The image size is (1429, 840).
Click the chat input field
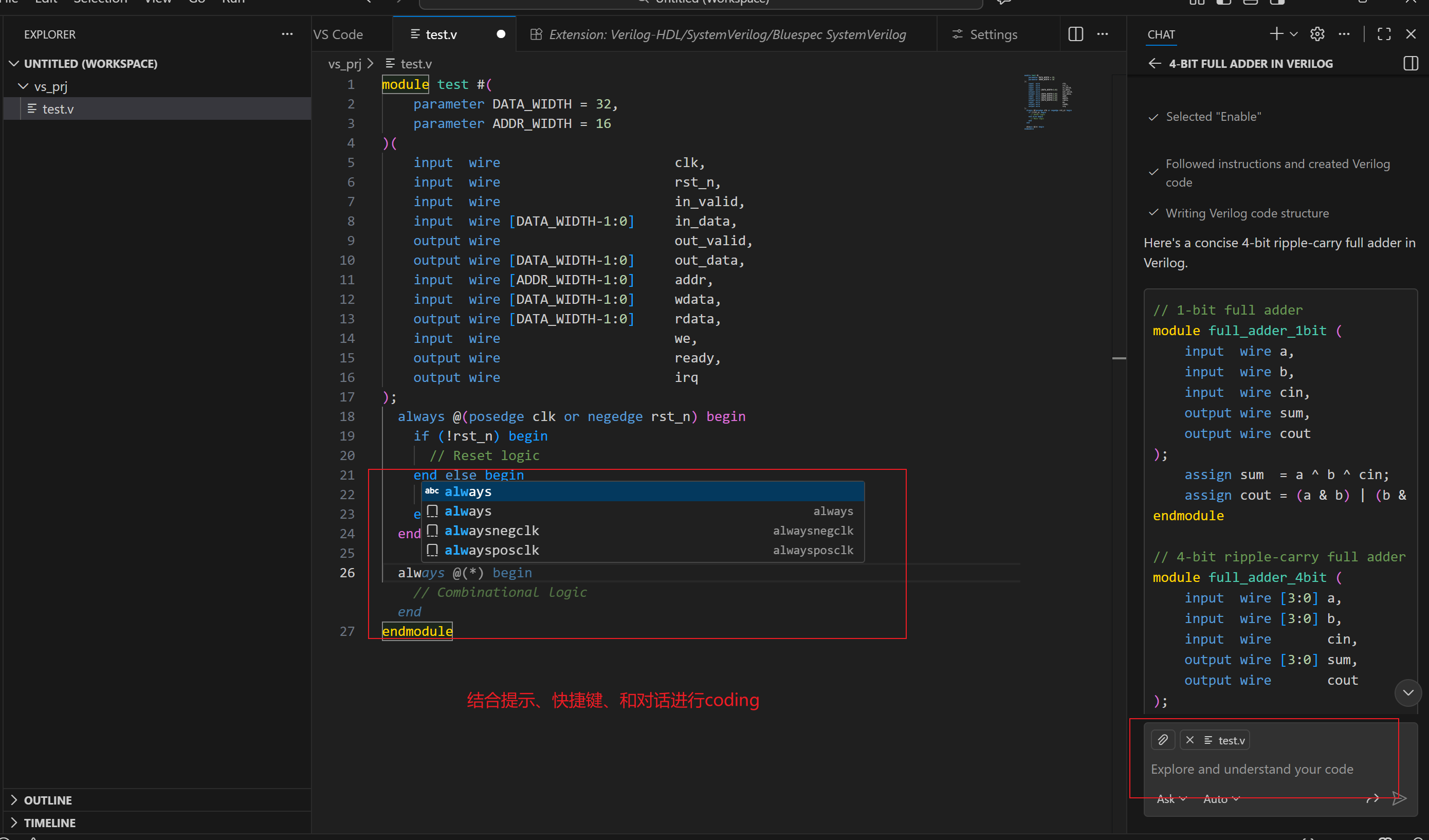click(1252, 769)
